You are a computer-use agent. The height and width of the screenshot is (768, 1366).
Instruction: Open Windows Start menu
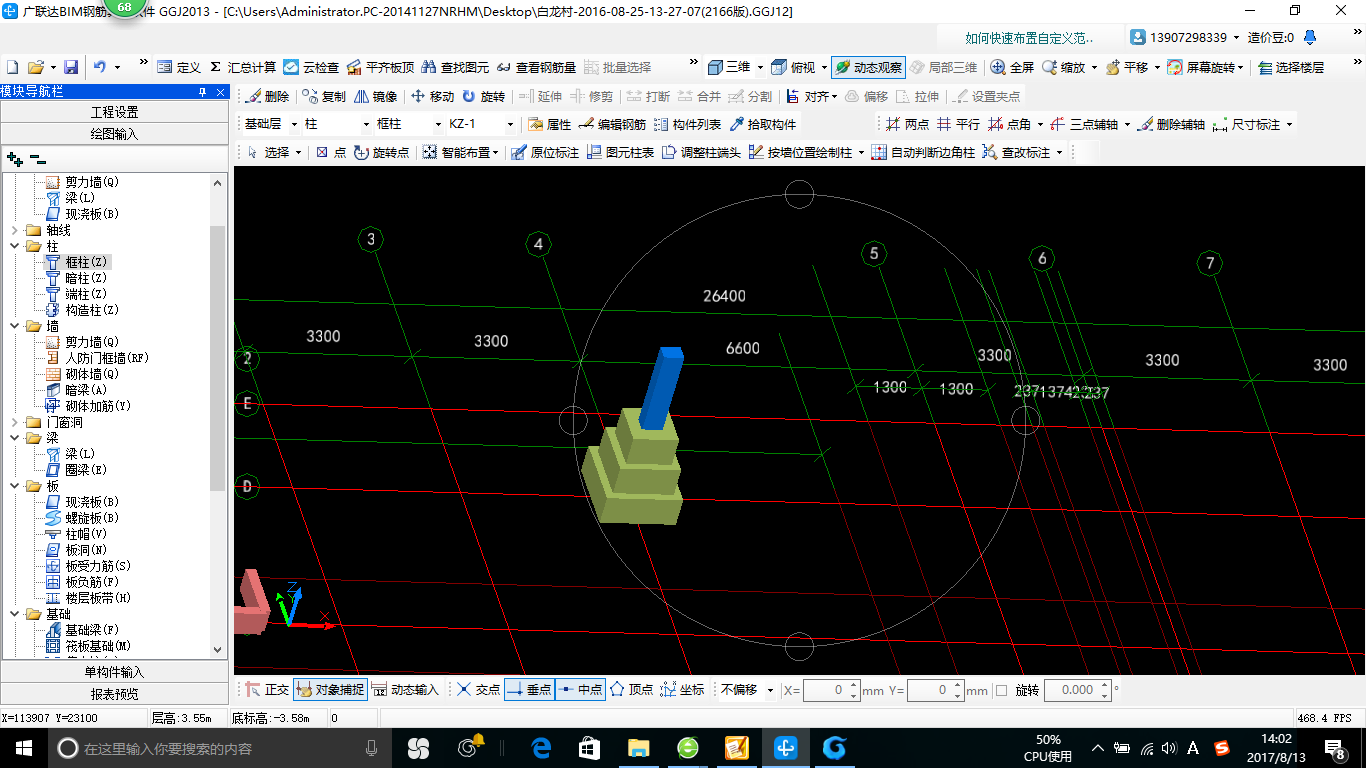pos(23,747)
